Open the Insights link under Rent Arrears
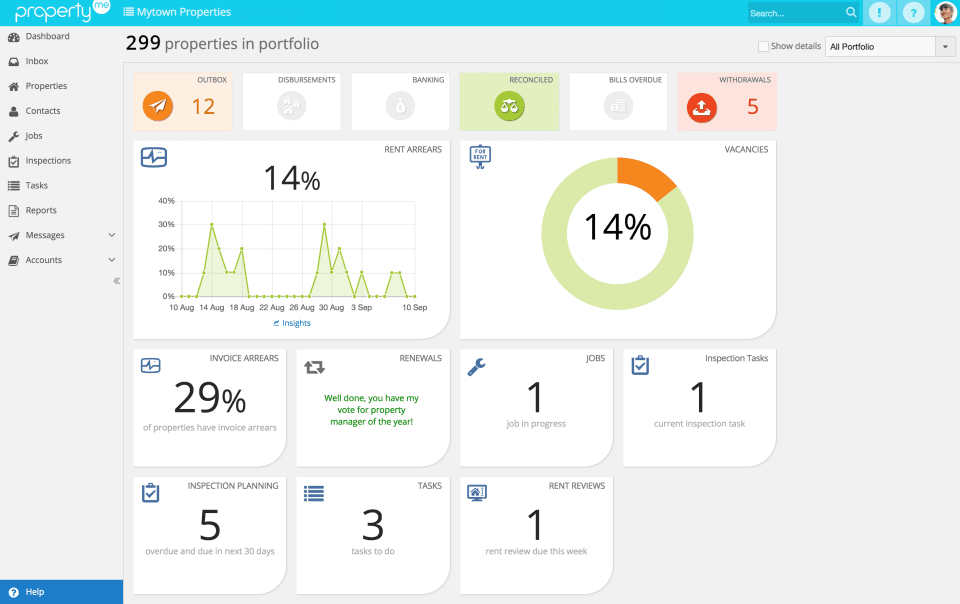This screenshot has width=960, height=604. click(x=291, y=322)
